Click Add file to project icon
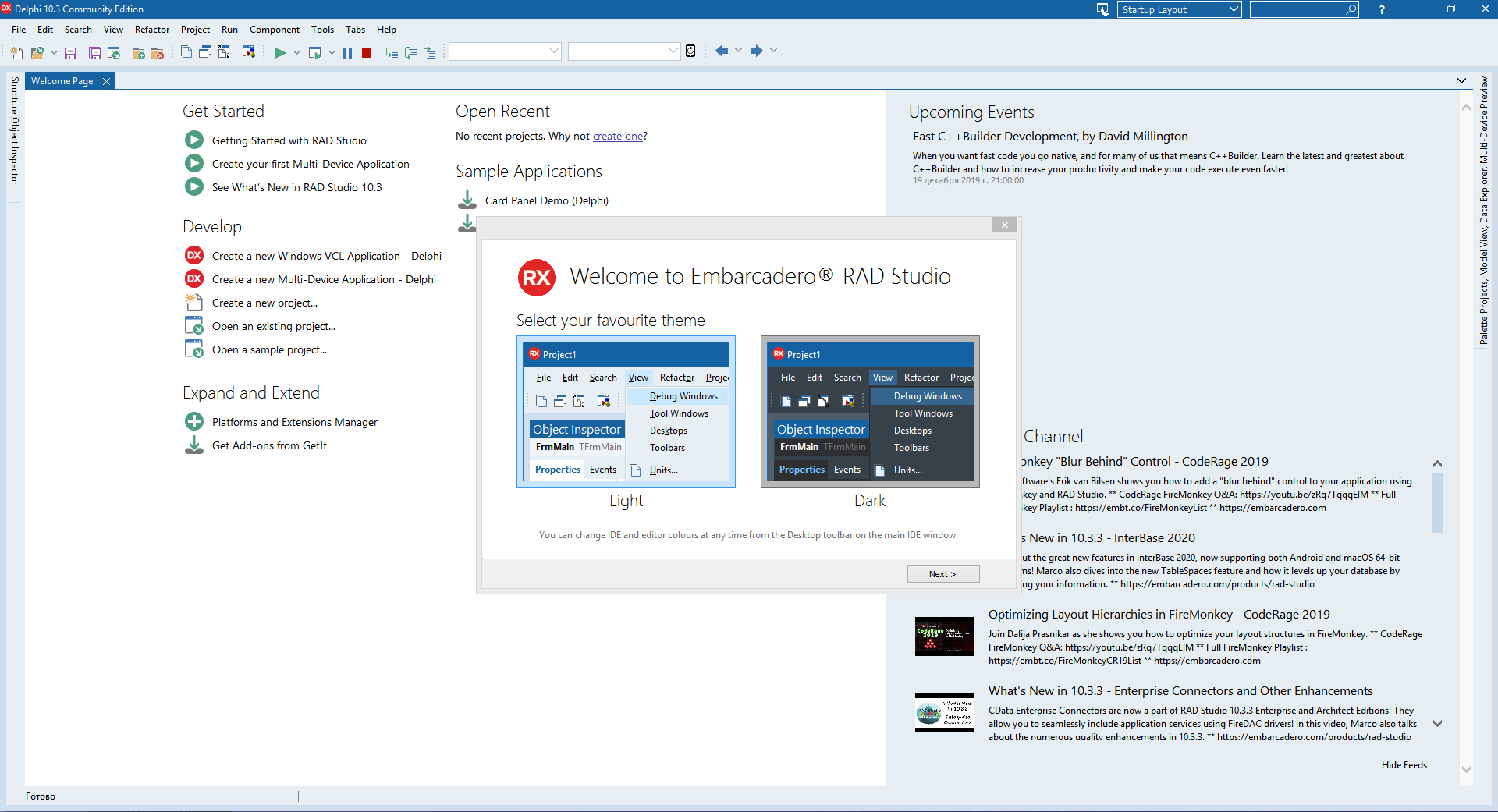 coord(139,52)
